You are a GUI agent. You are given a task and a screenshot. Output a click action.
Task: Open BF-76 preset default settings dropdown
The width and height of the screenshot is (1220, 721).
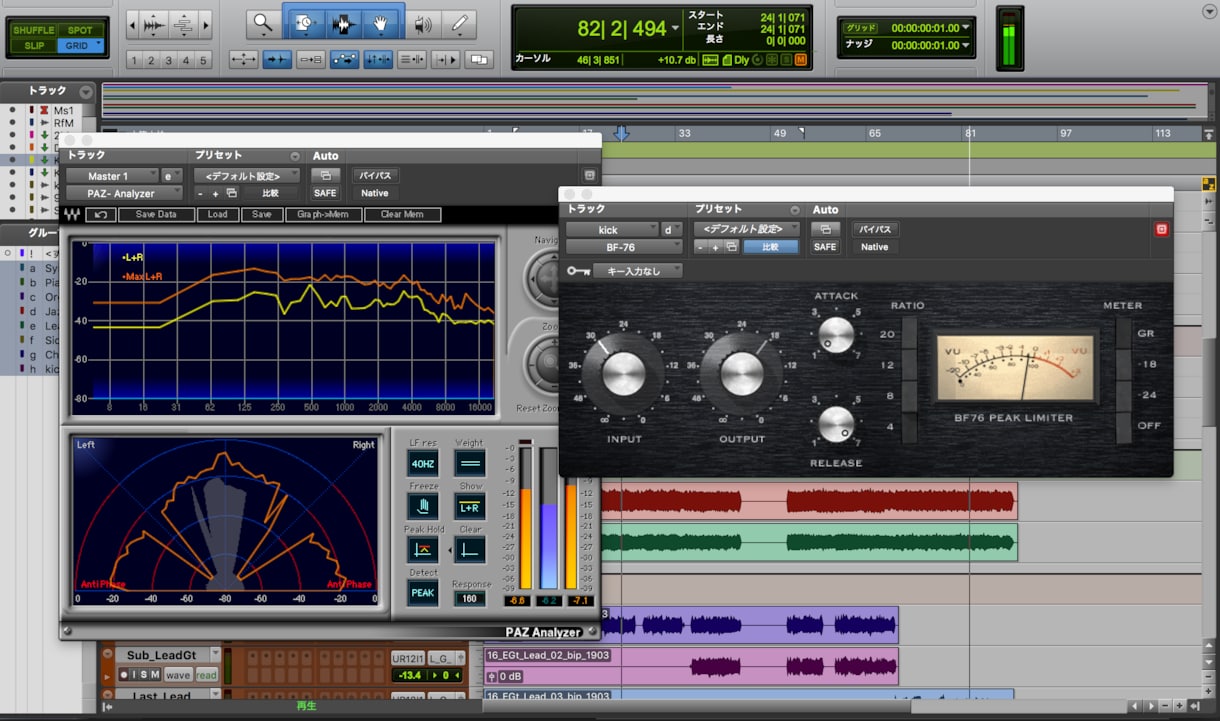pos(746,229)
